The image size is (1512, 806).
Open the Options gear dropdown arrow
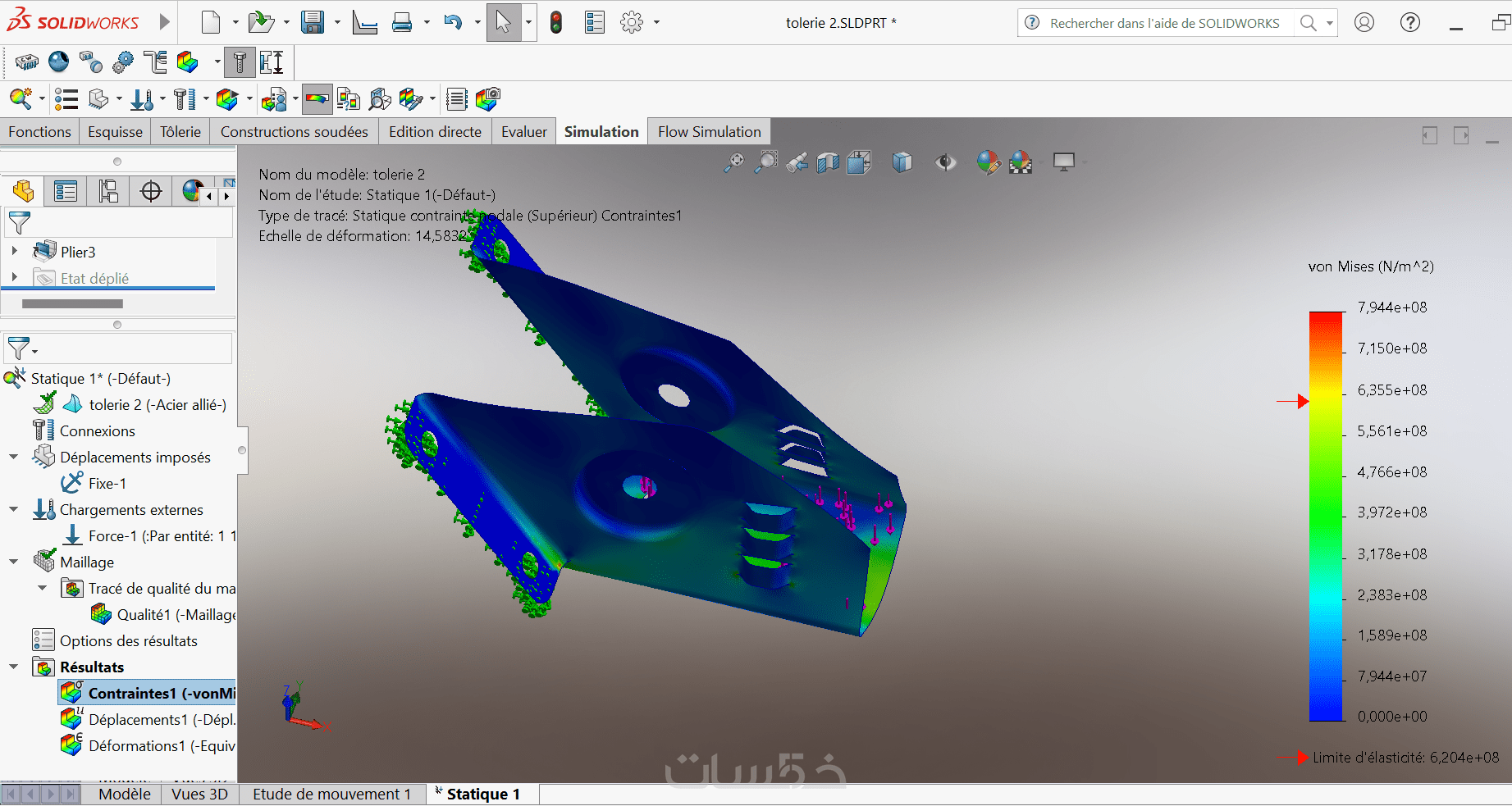(656, 23)
